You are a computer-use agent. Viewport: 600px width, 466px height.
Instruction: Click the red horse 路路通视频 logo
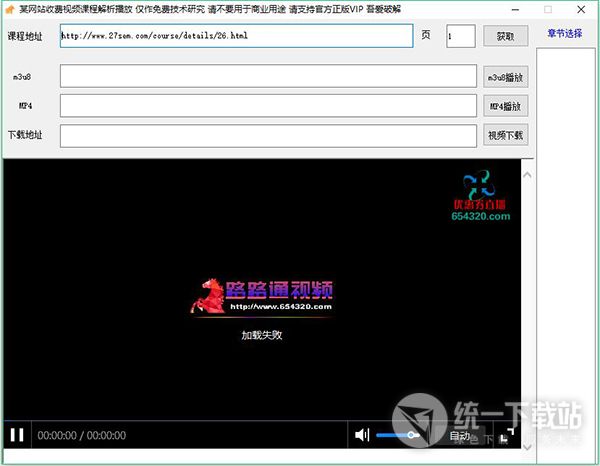[x=260, y=297]
